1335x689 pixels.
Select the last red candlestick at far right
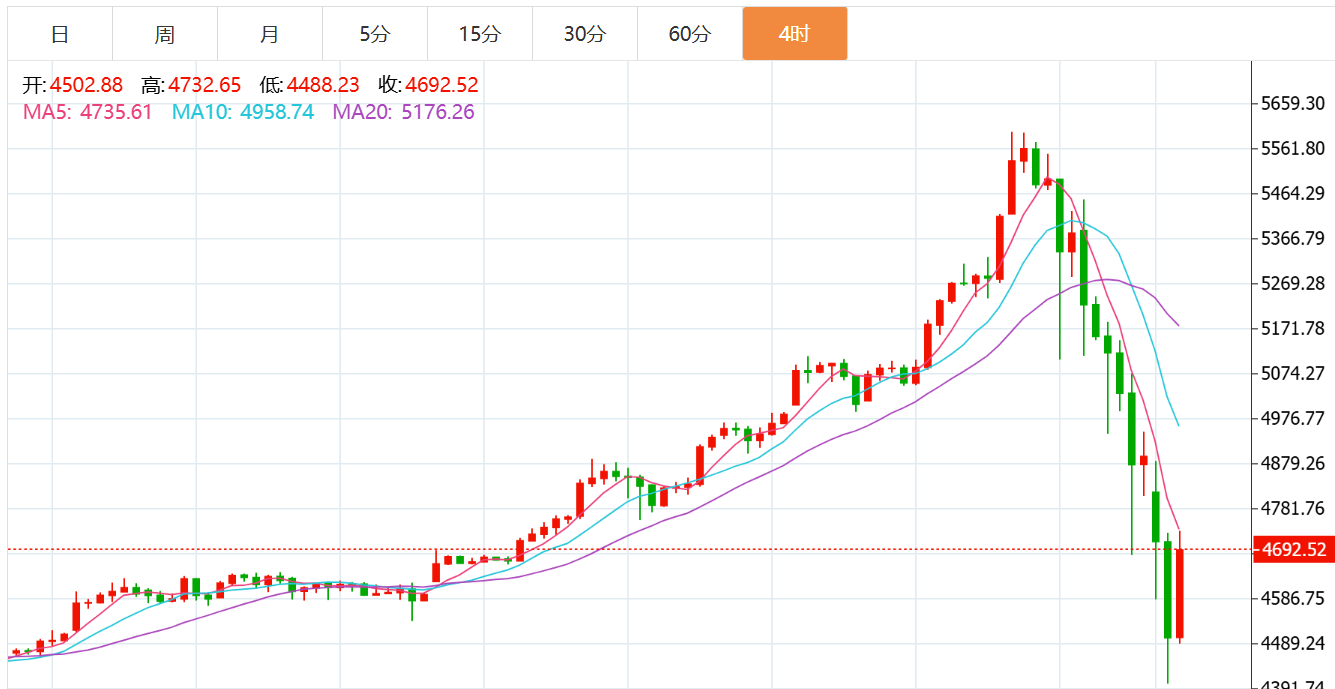[1180, 593]
